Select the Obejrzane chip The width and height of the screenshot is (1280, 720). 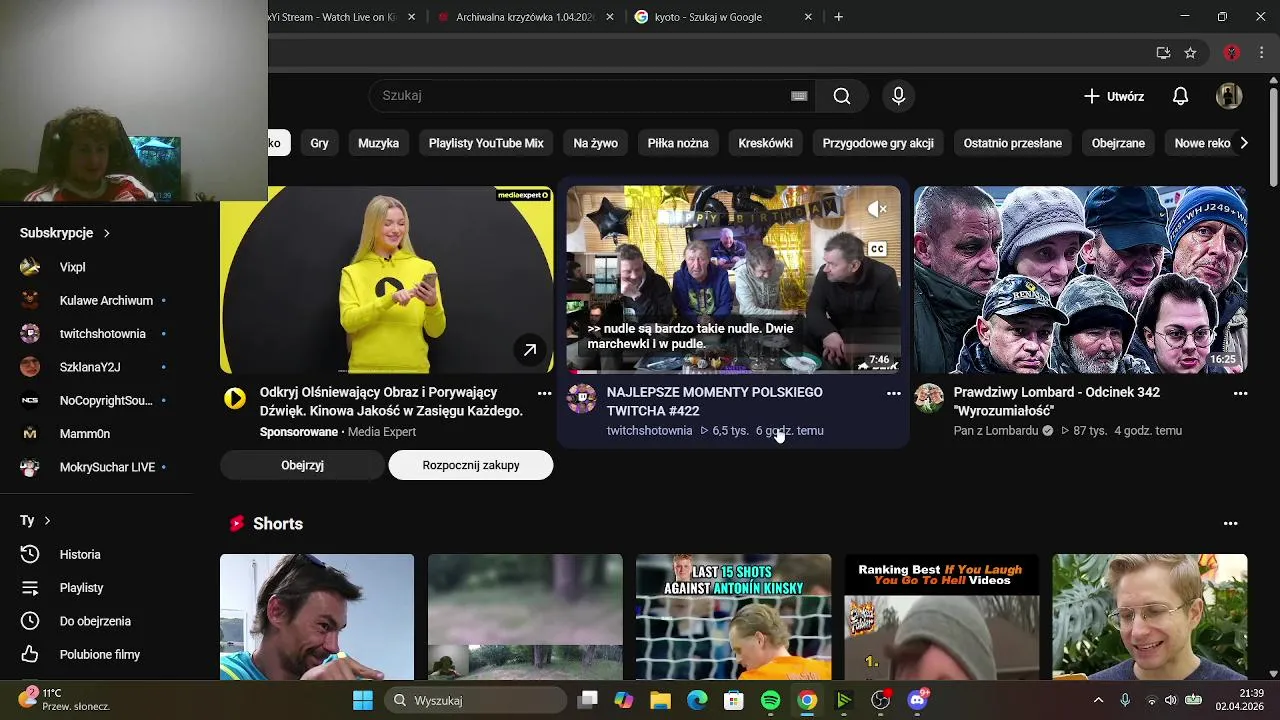pyautogui.click(x=1118, y=143)
